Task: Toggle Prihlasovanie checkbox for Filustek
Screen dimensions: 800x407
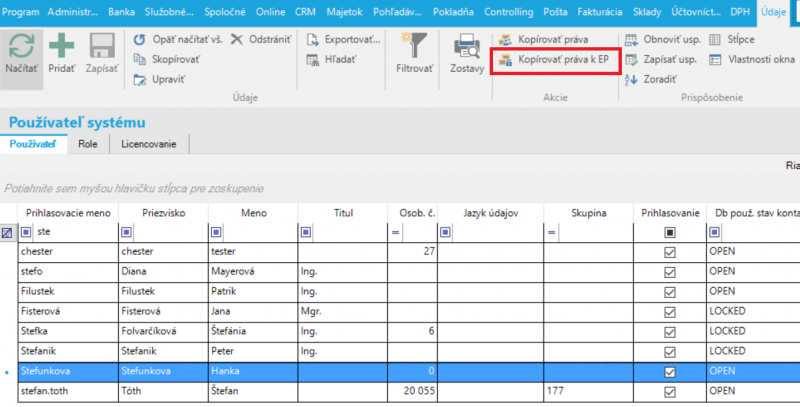Action: [x=670, y=292]
